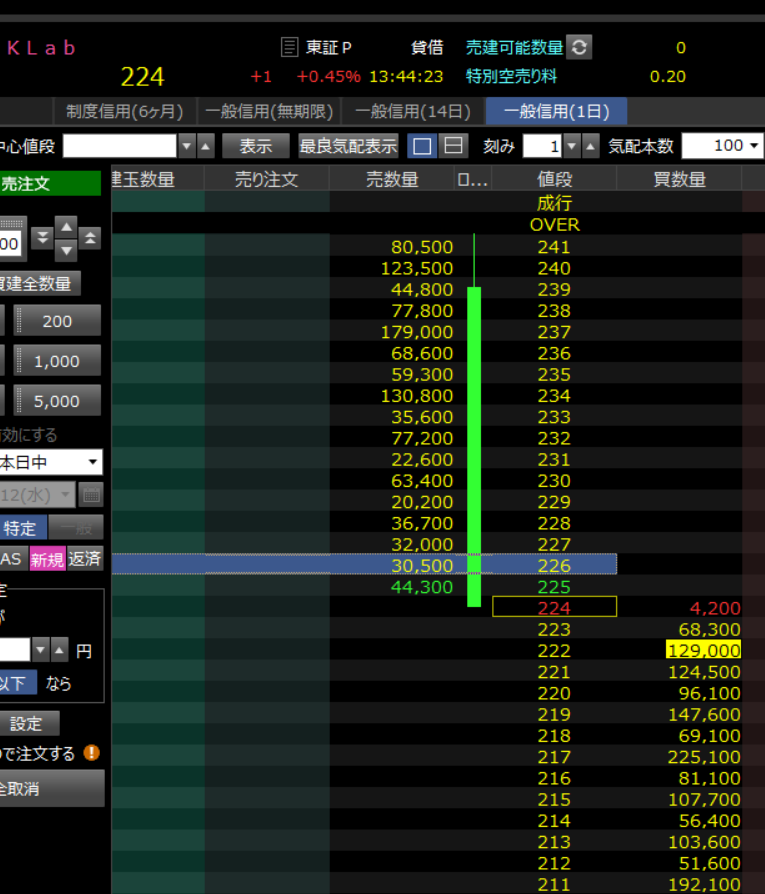This screenshot has width=765, height=894.
Task: Switch to the 制度信用(6ヶ月) tab
Action: (x=124, y=111)
